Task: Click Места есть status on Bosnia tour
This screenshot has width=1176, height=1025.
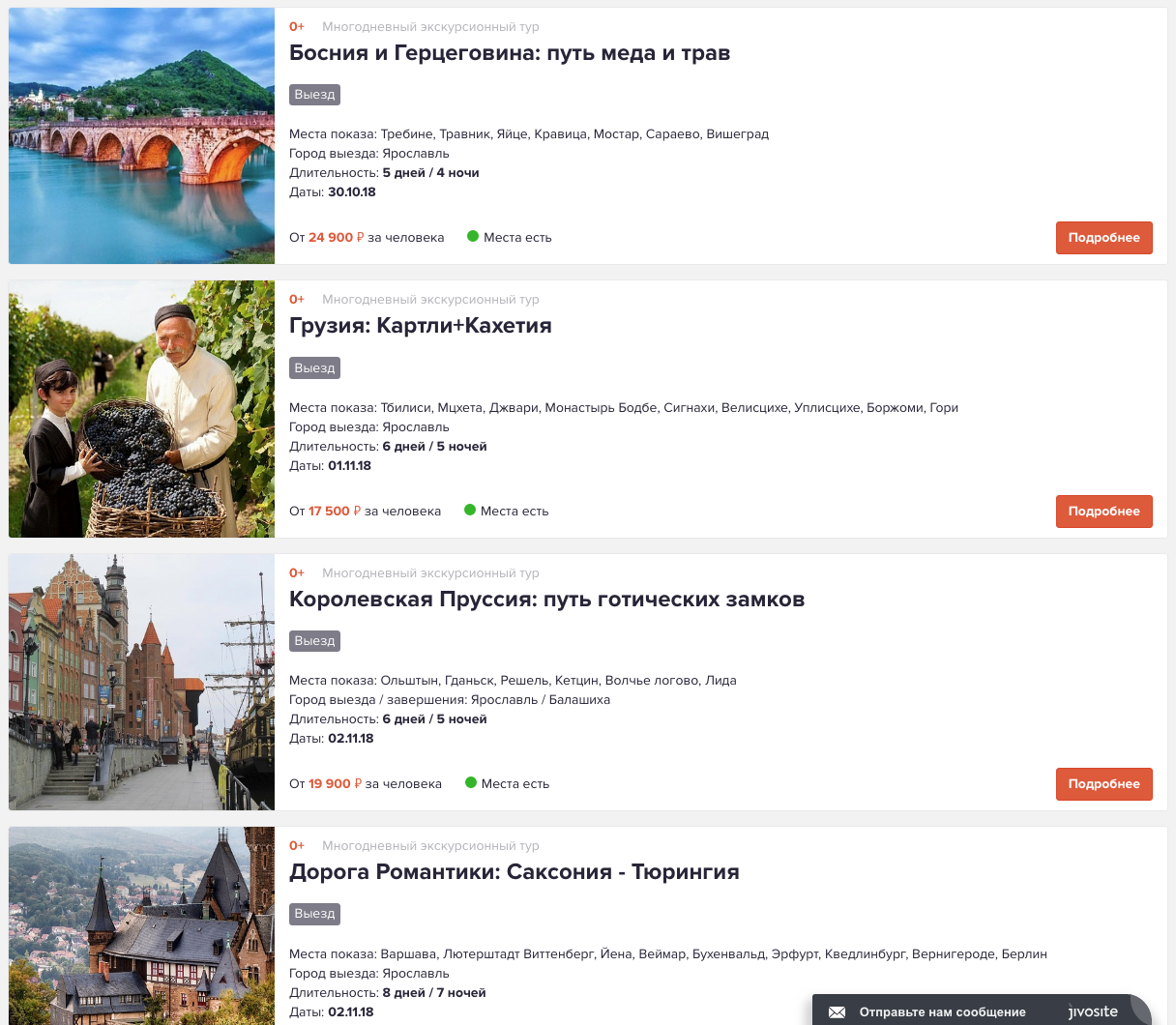Action: tap(517, 238)
